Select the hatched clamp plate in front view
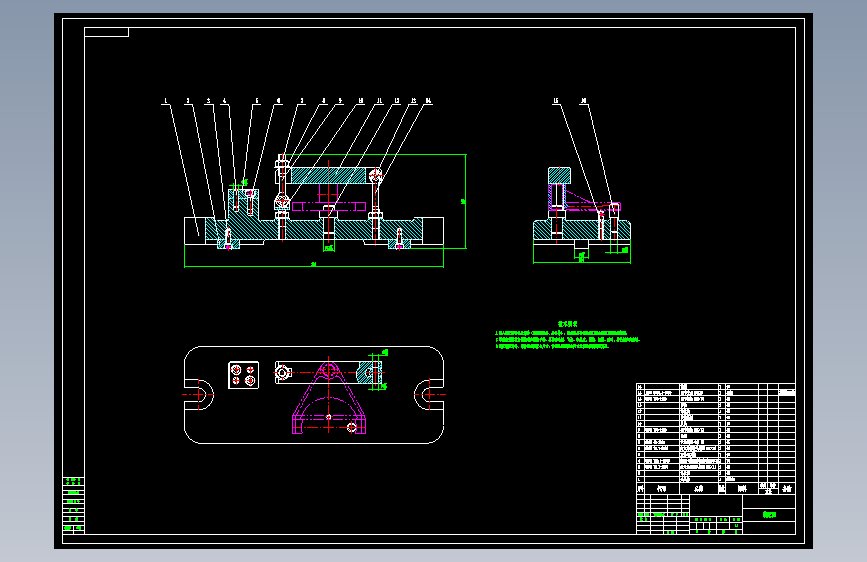This screenshot has width=867, height=562. click(x=328, y=176)
